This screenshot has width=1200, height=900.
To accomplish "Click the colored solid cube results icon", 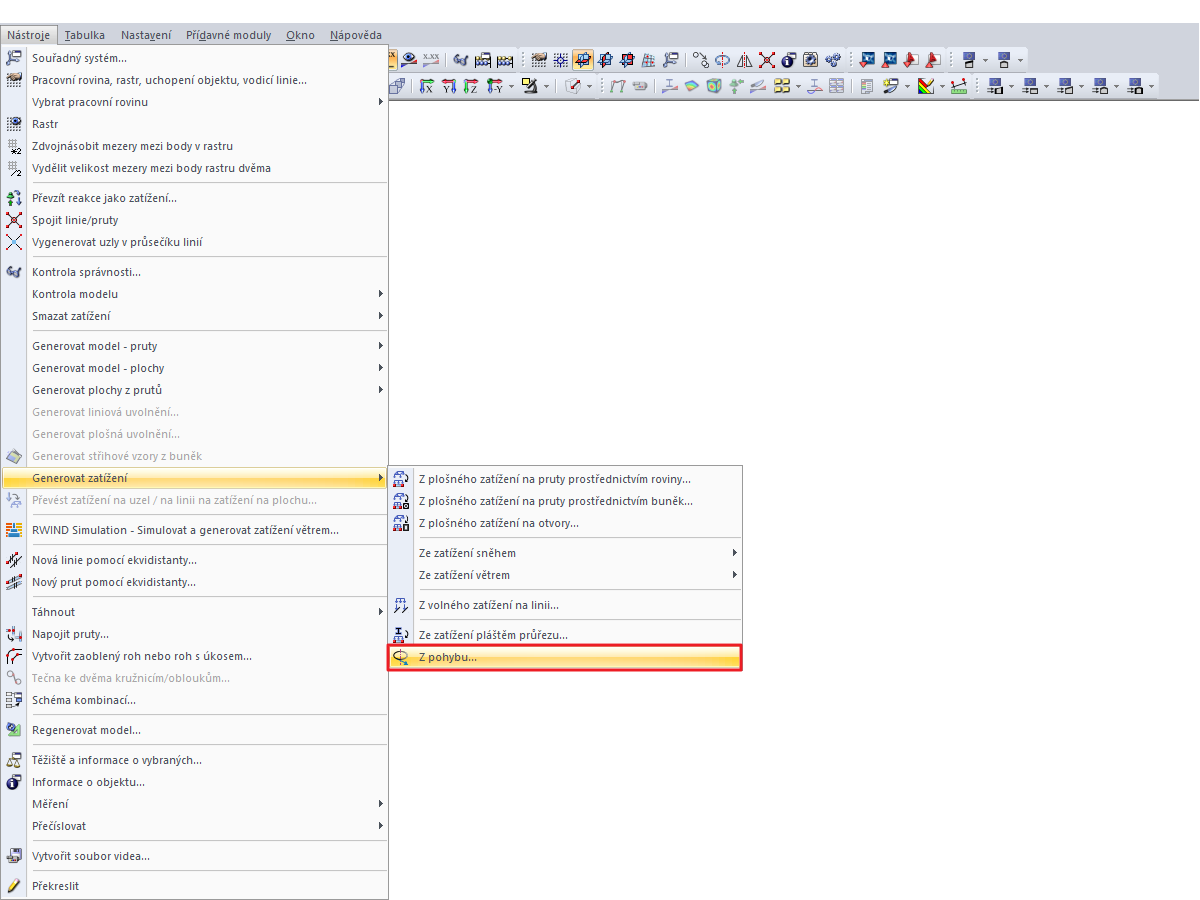I will click(x=714, y=87).
